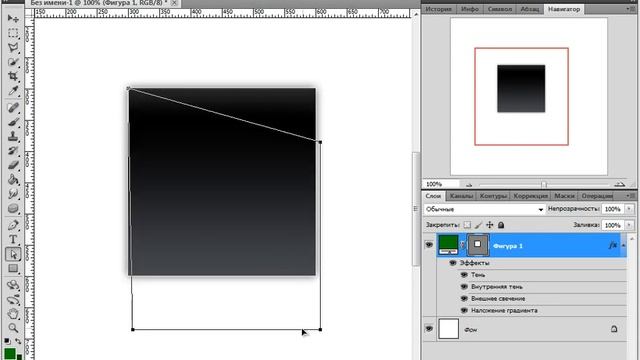Toggle lock position

pos(490,225)
